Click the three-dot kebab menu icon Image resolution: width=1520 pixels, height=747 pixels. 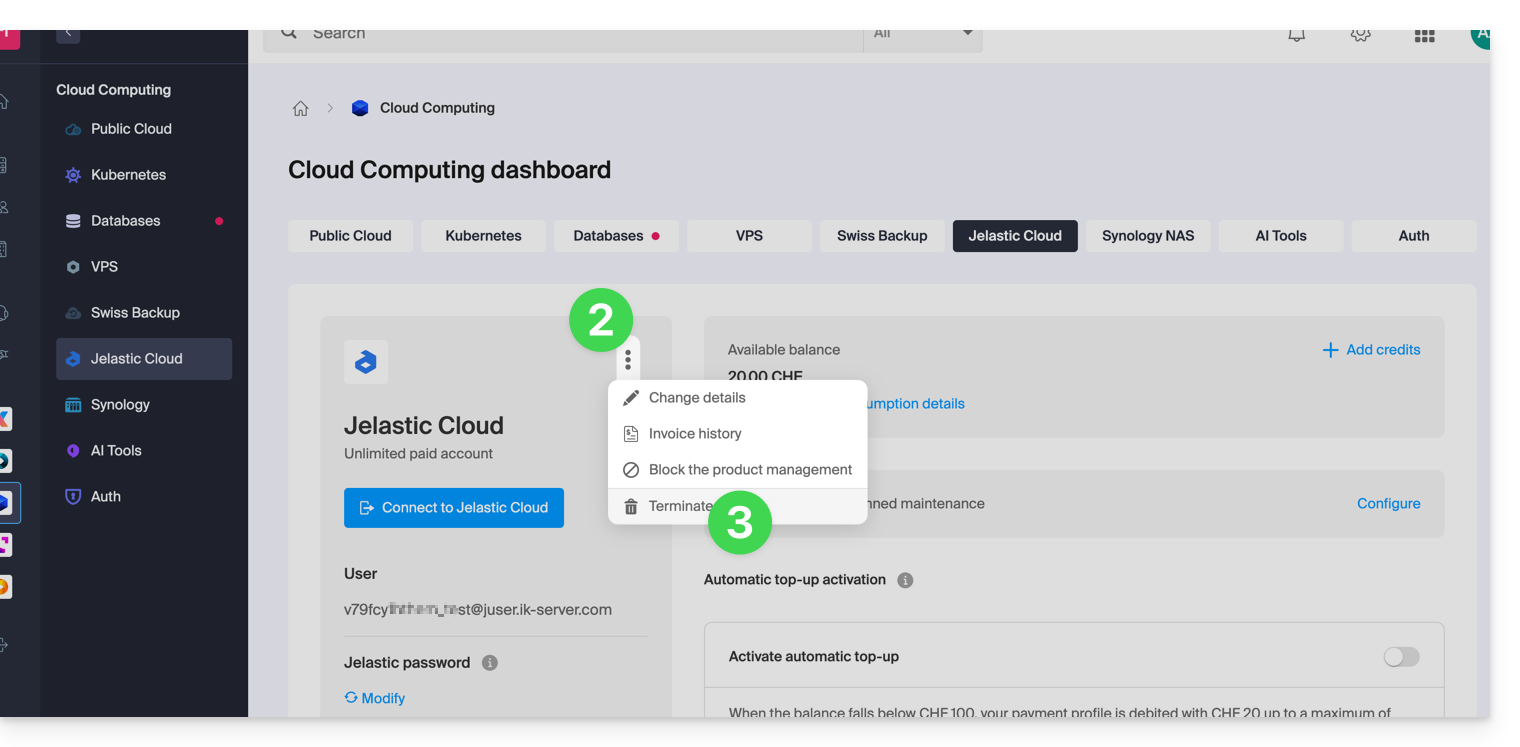tap(628, 360)
